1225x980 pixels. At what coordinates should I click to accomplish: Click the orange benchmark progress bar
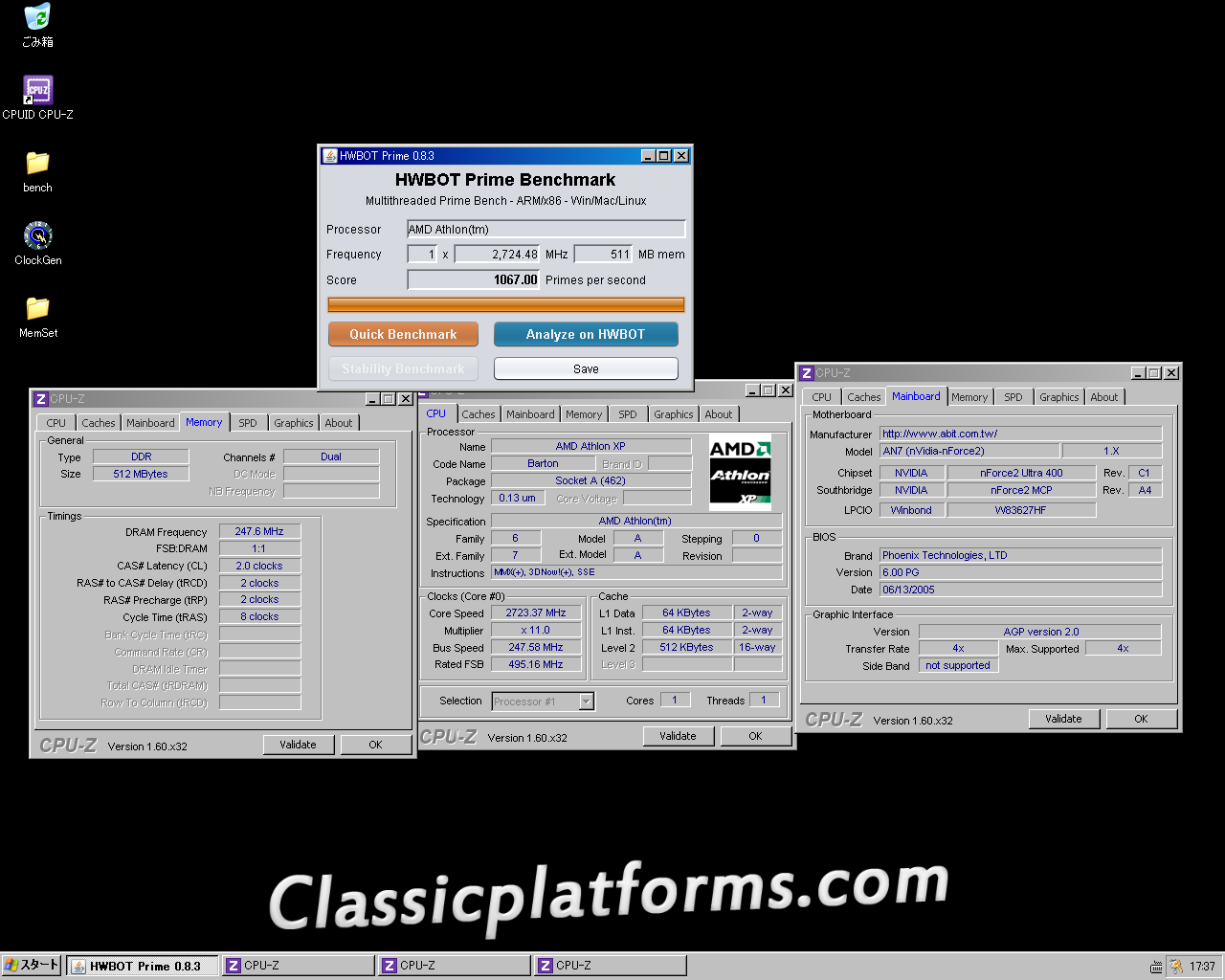pyautogui.click(x=506, y=305)
